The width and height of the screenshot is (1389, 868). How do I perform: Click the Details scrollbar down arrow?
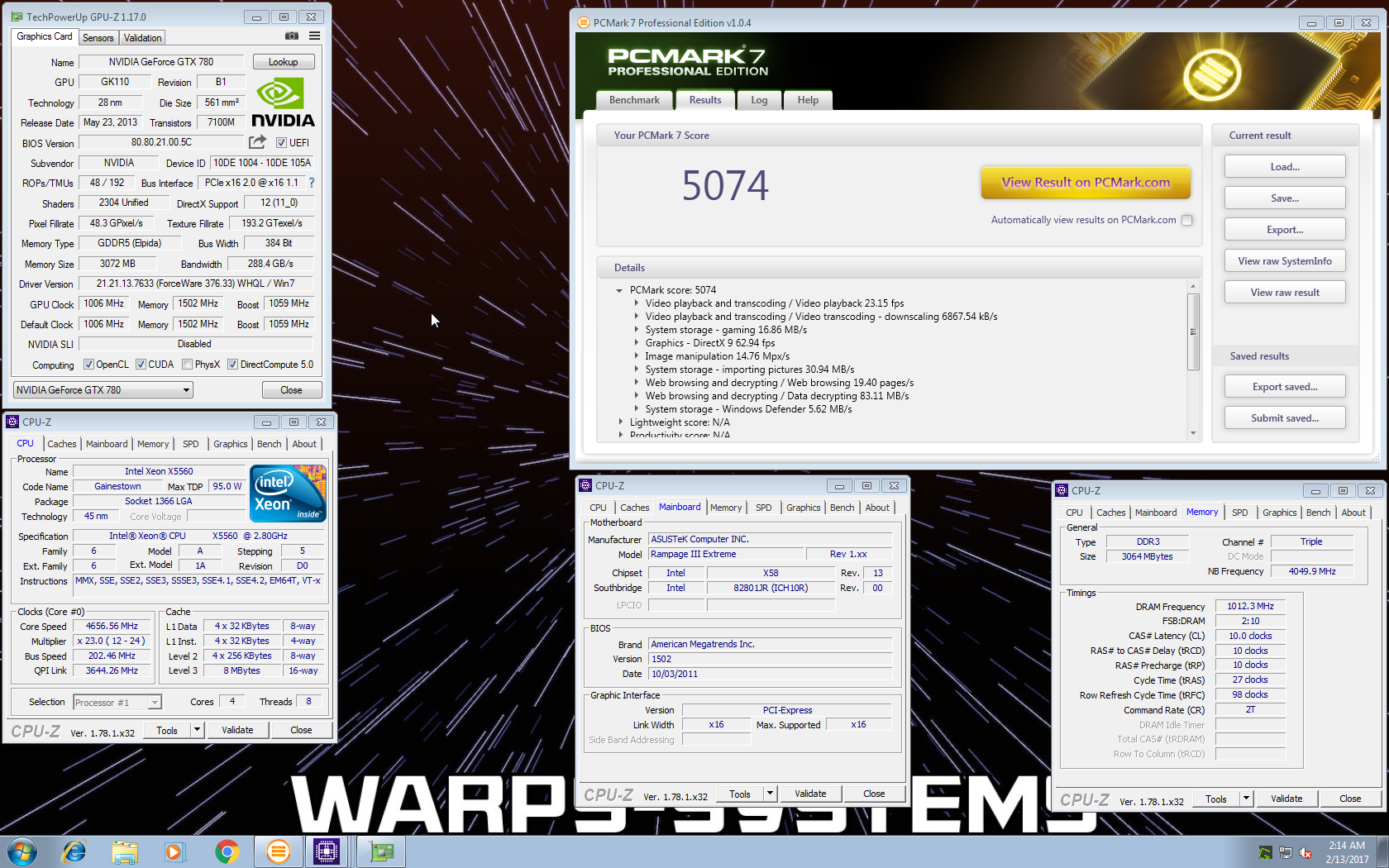pyautogui.click(x=1193, y=433)
